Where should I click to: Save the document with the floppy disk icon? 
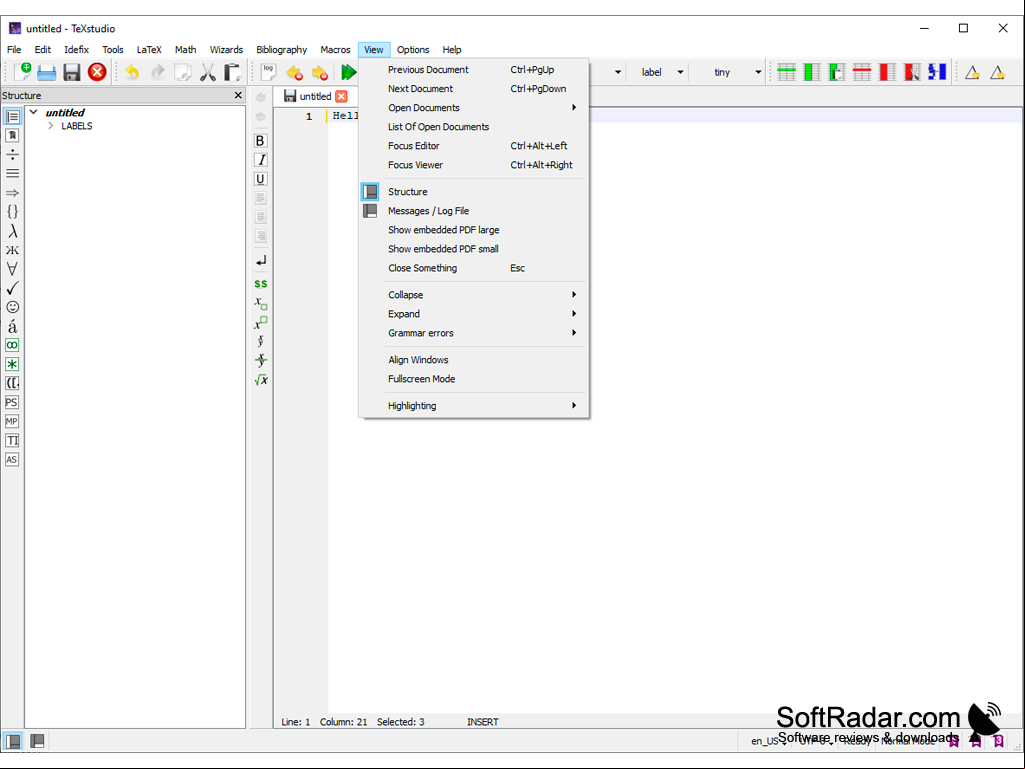click(72, 72)
